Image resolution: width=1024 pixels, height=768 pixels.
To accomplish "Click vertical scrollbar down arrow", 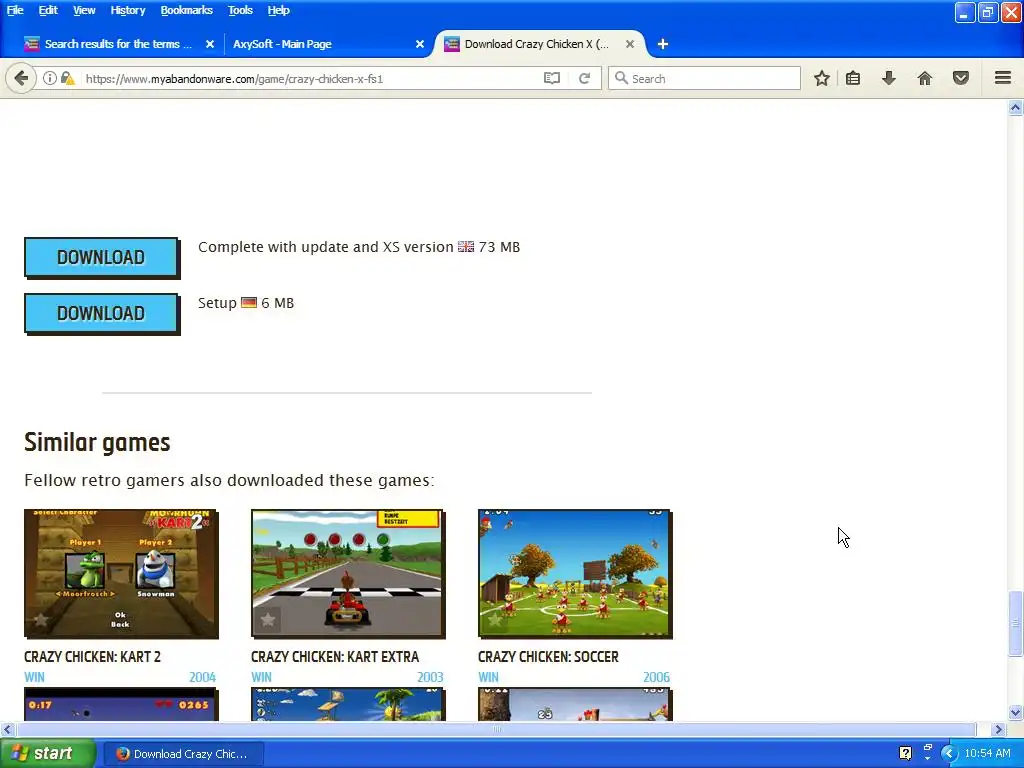I will point(1015,712).
